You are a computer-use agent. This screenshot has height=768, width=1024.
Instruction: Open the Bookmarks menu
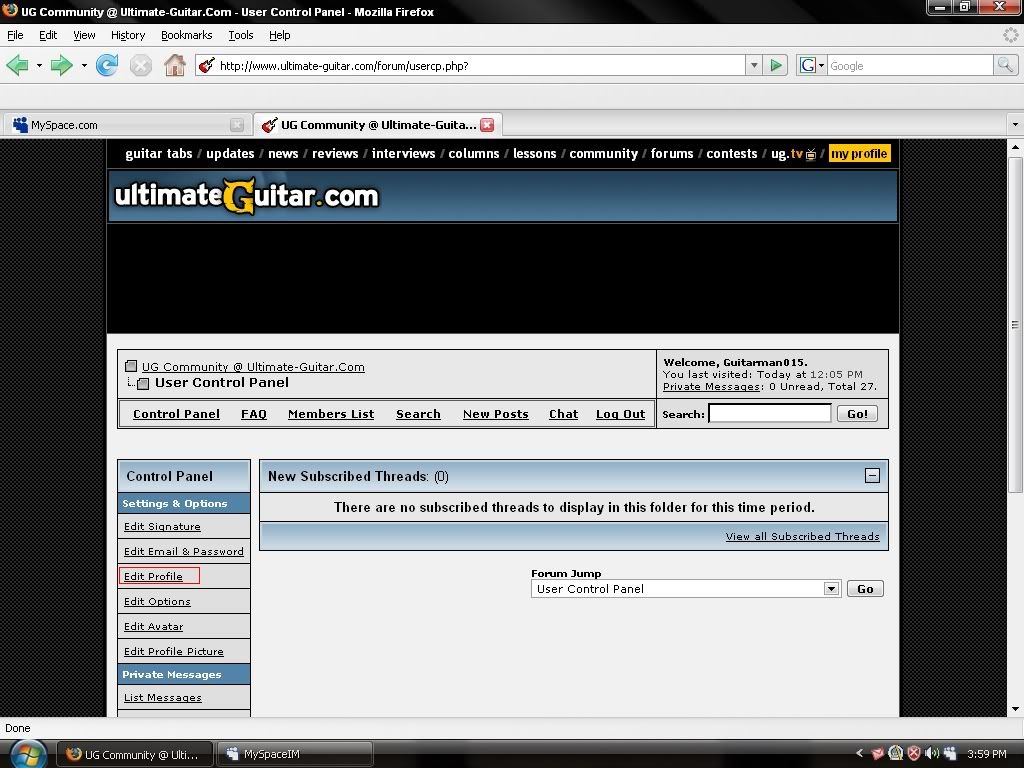186,35
